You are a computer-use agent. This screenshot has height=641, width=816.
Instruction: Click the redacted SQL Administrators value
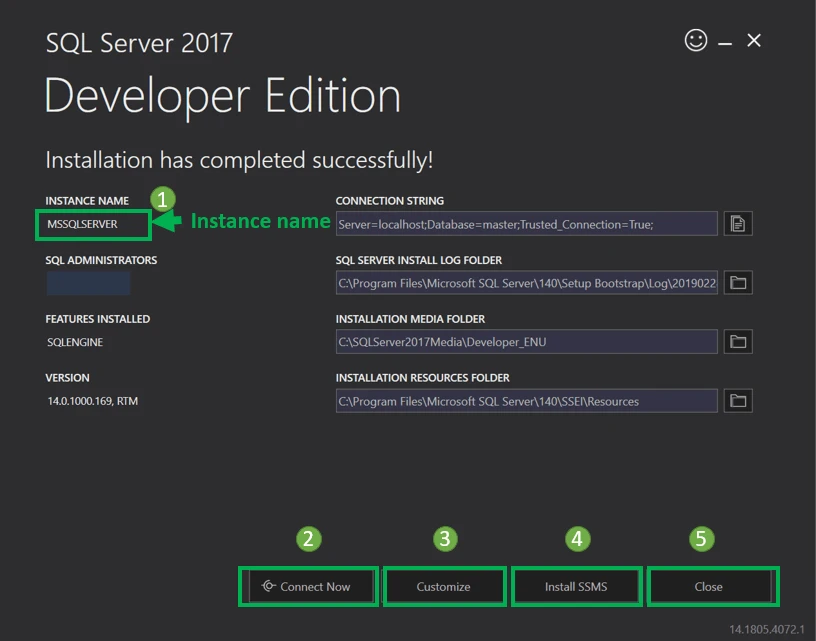(88, 283)
